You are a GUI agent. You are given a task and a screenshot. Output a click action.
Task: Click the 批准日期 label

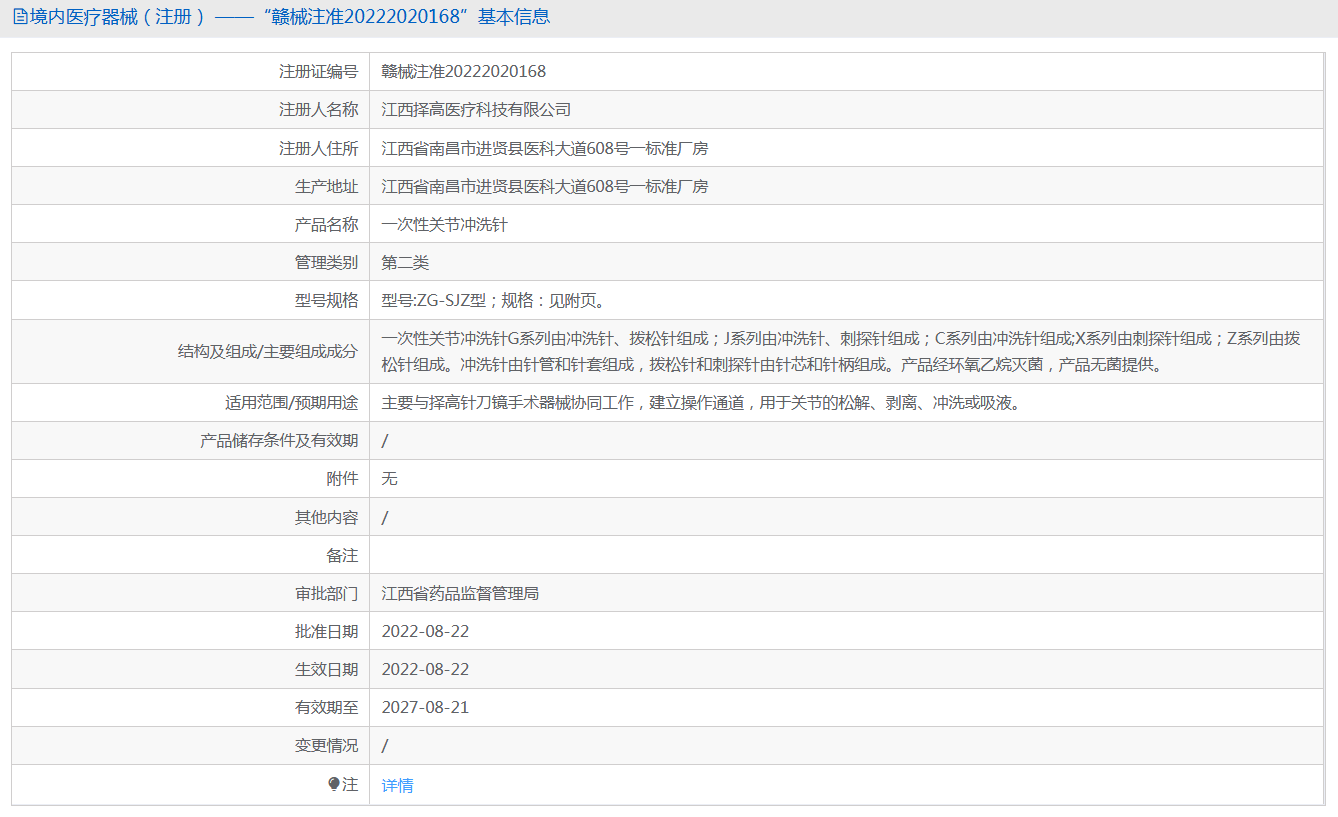(326, 631)
